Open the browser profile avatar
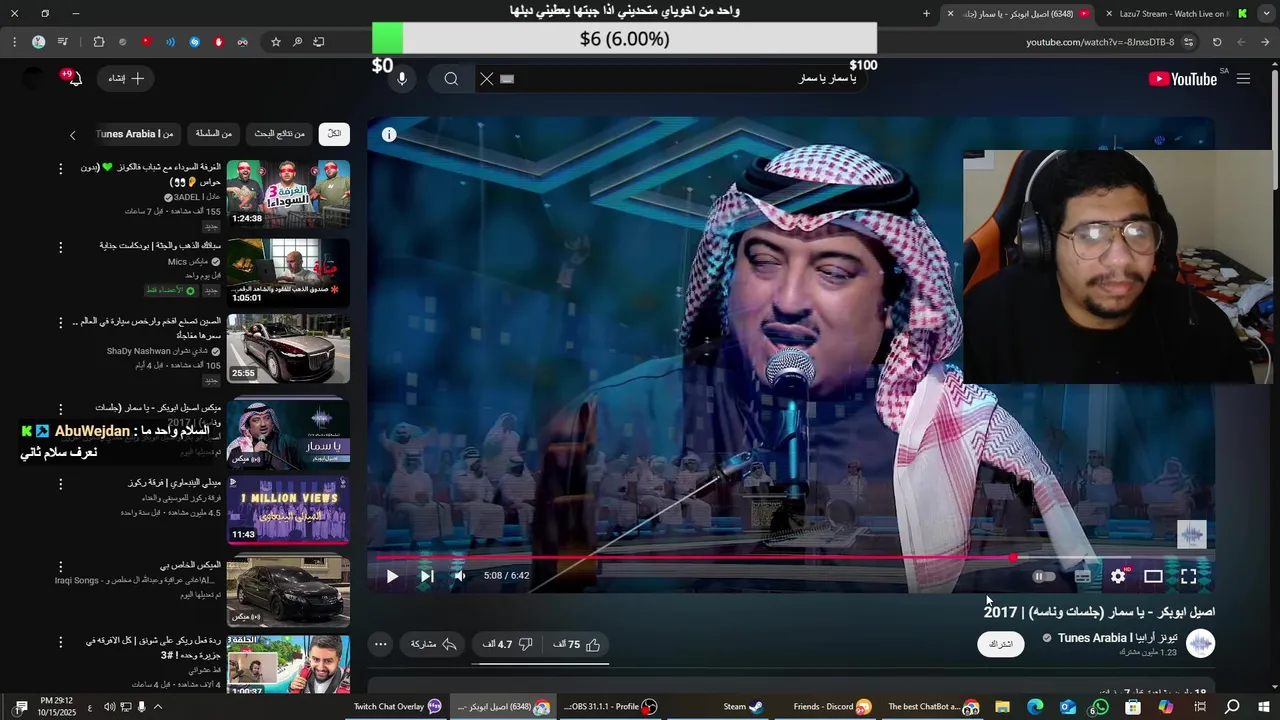The image size is (1280, 720). [38, 42]
